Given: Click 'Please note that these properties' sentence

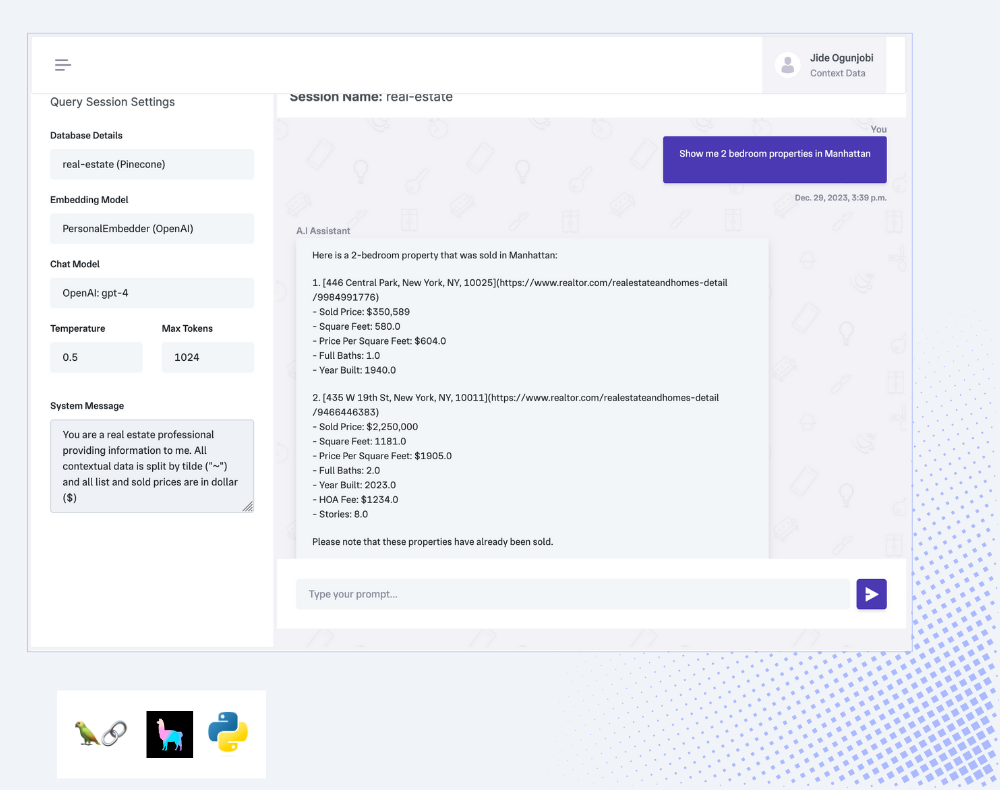Looking at the screenshot, I should coord(432,542).
